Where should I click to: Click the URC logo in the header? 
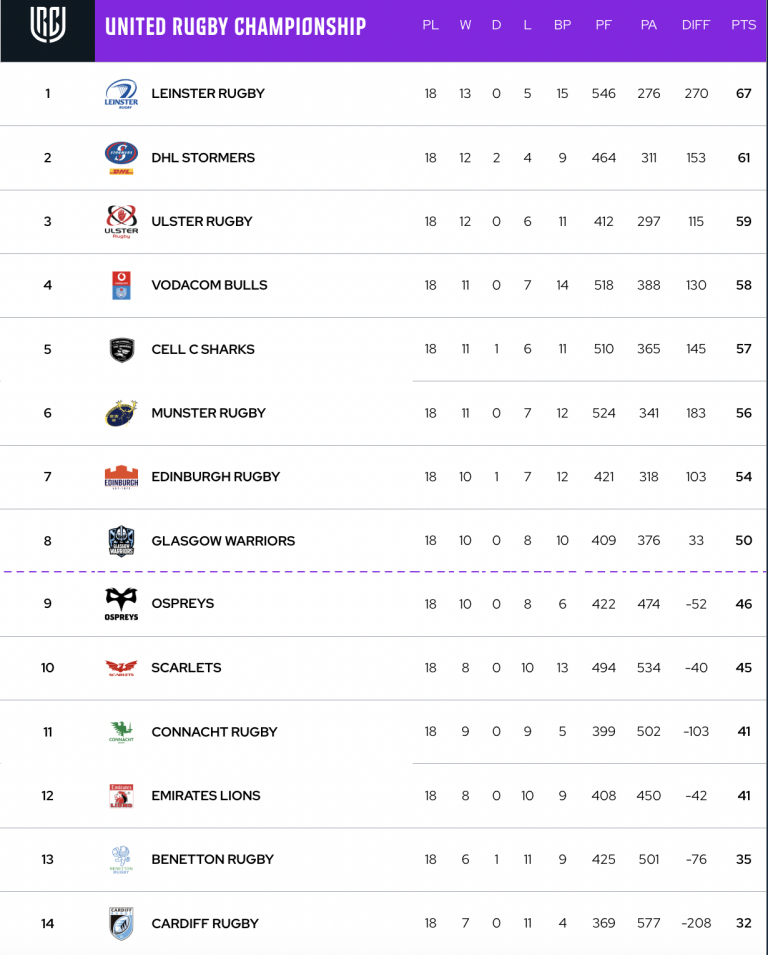pos(48,25)
